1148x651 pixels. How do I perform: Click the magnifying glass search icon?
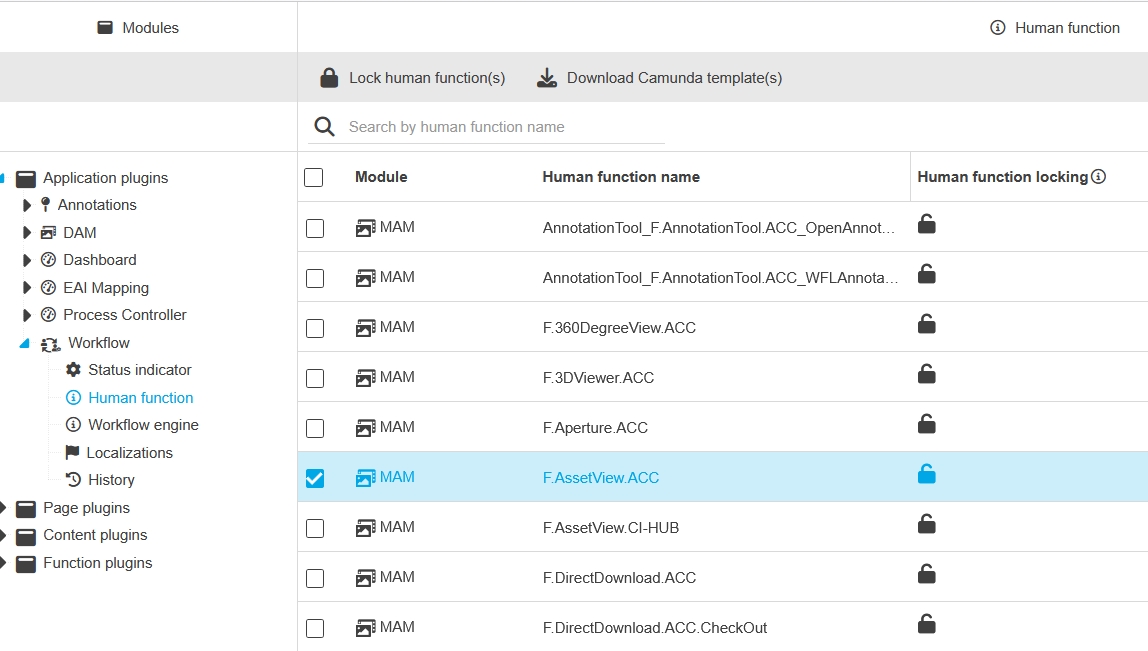click(324, 127)
